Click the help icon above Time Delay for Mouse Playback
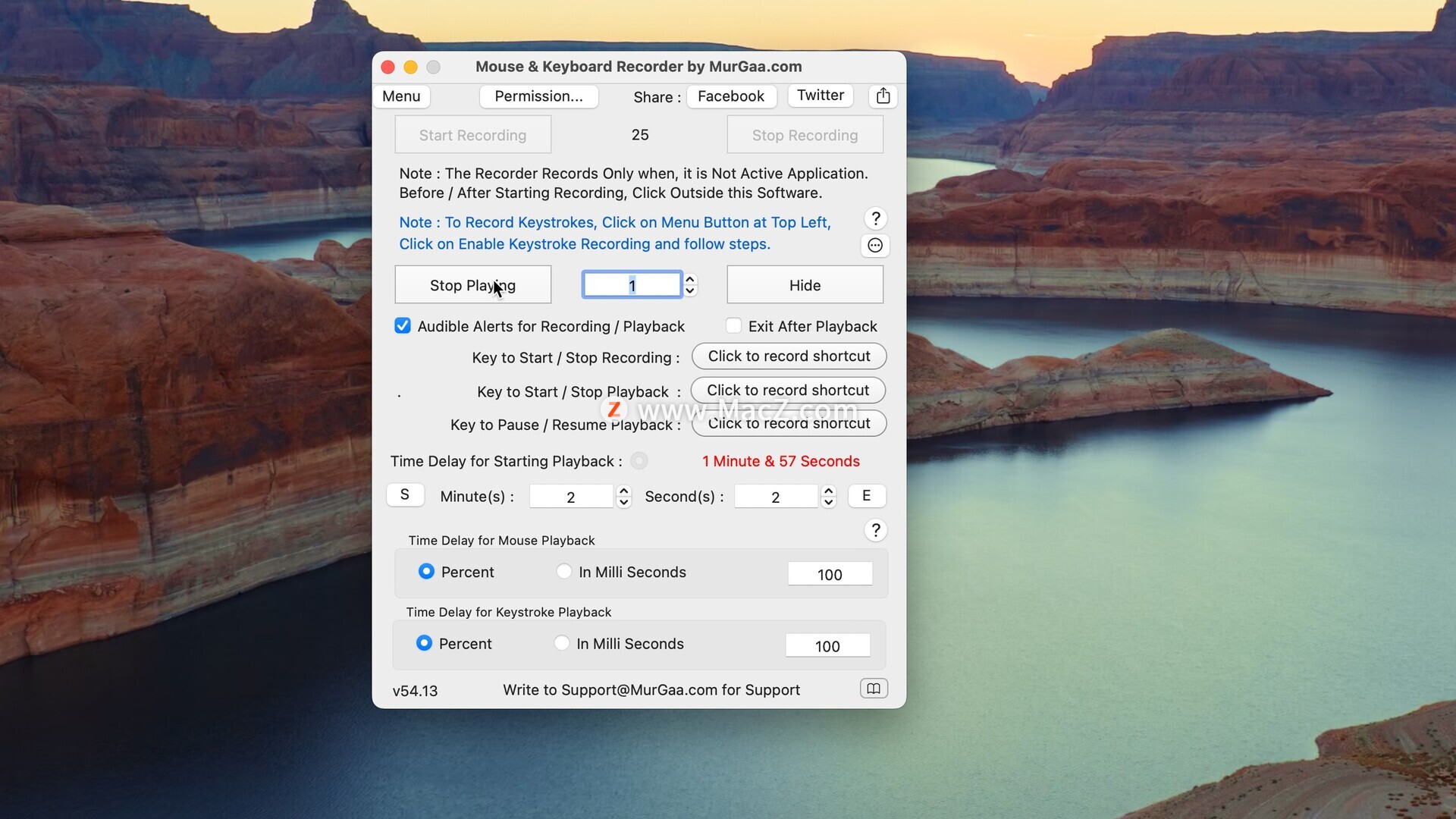This screenshot has height=819, width=1456. [876, 530]
